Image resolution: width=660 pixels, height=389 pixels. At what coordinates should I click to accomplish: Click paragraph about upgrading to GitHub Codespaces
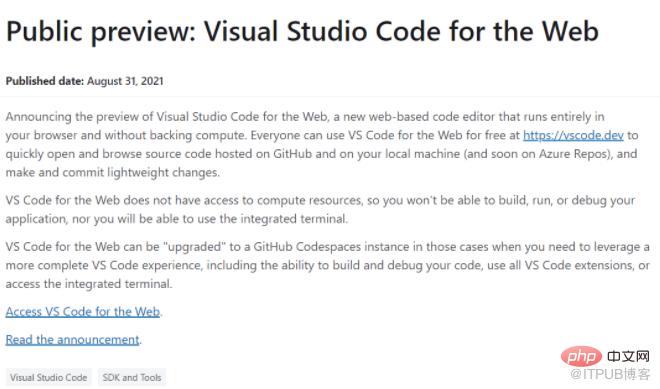click(327, 265)
